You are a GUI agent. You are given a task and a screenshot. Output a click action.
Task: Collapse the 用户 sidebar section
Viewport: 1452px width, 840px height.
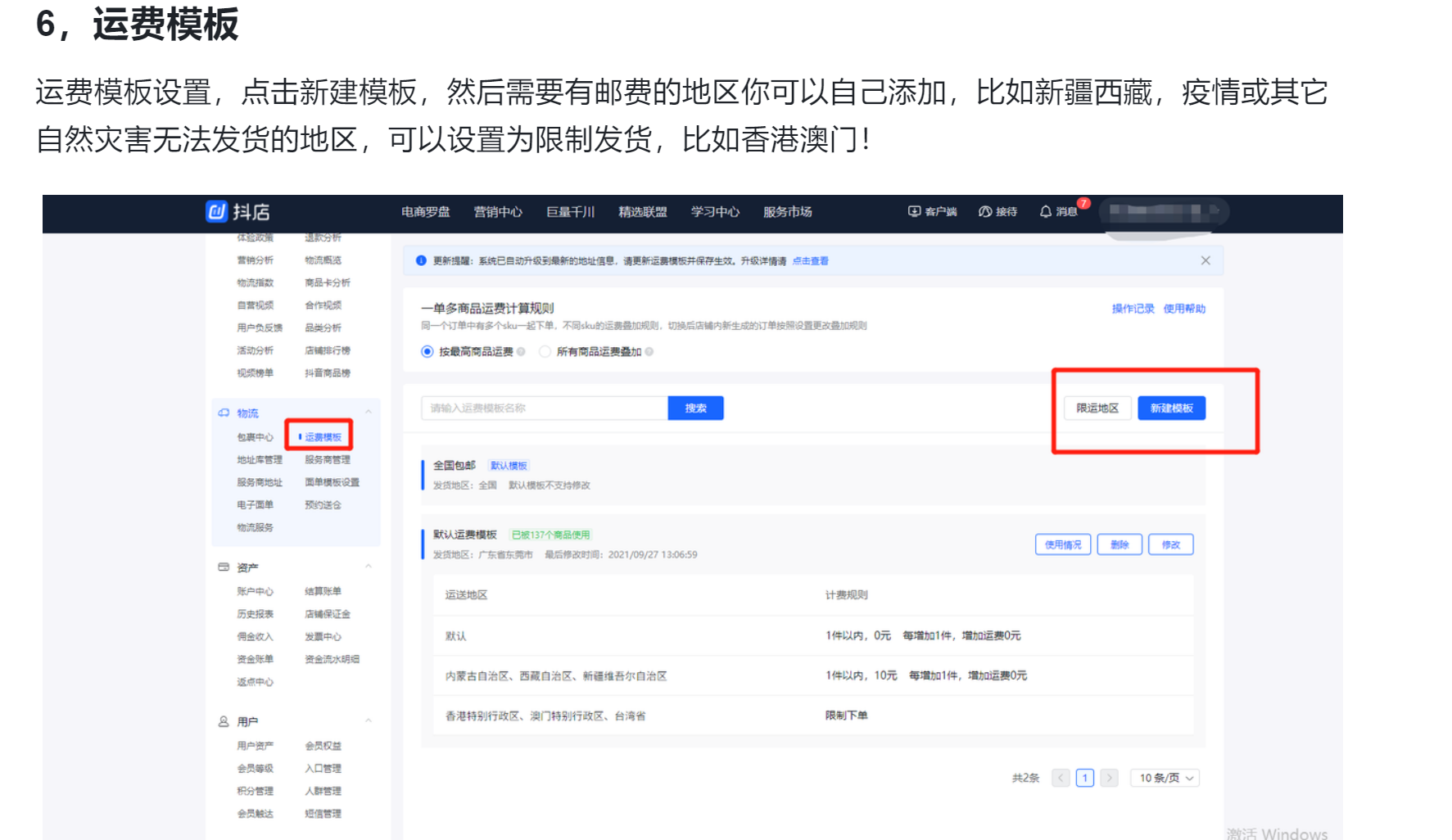pos(369,721)
